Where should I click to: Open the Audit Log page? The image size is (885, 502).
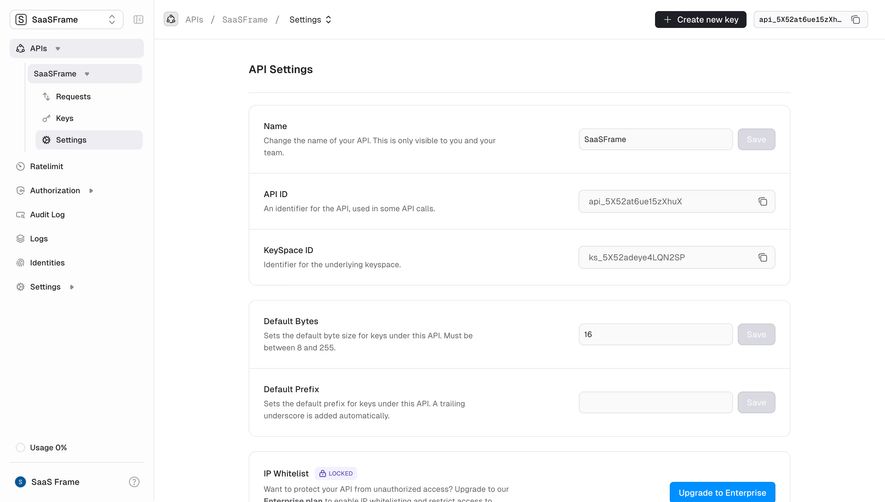(x=47, y=215)
